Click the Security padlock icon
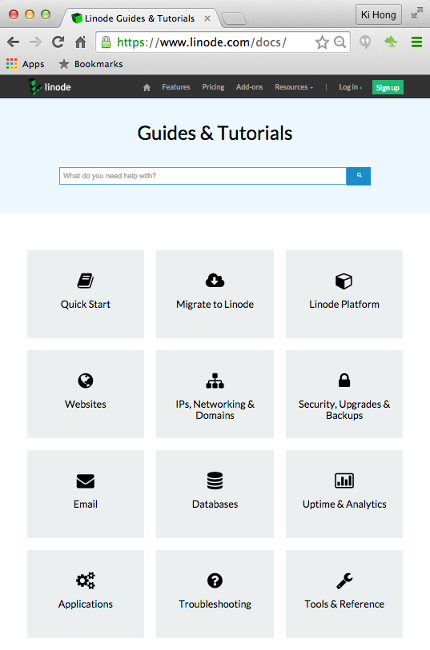This screenshot has height=650, width=430. pyautogui.click(x=344, y=380)
